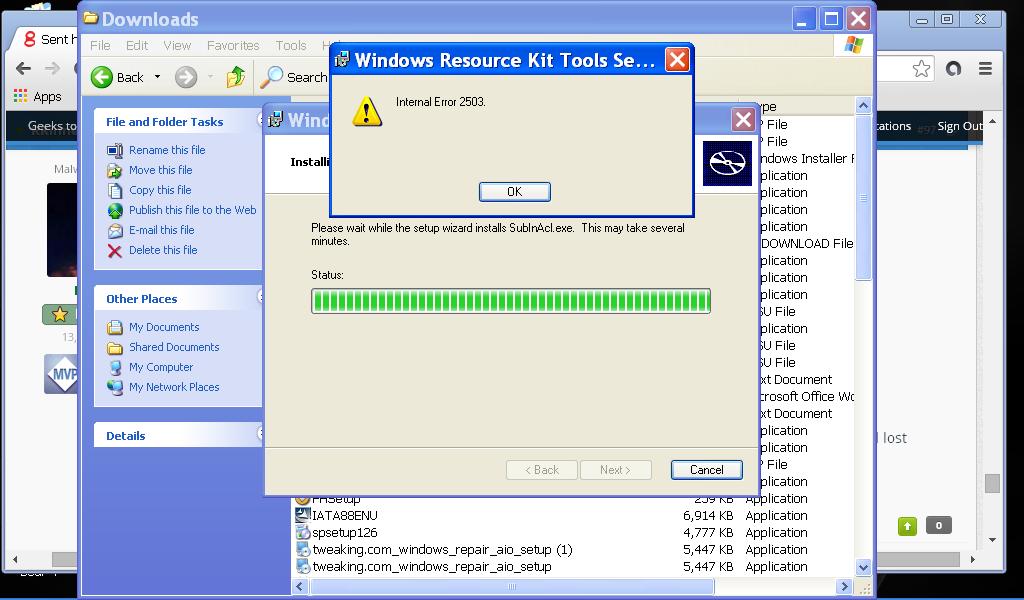
Task: Click the up arrow of Downloads file list scrollbar
Action: pos(863,106)
